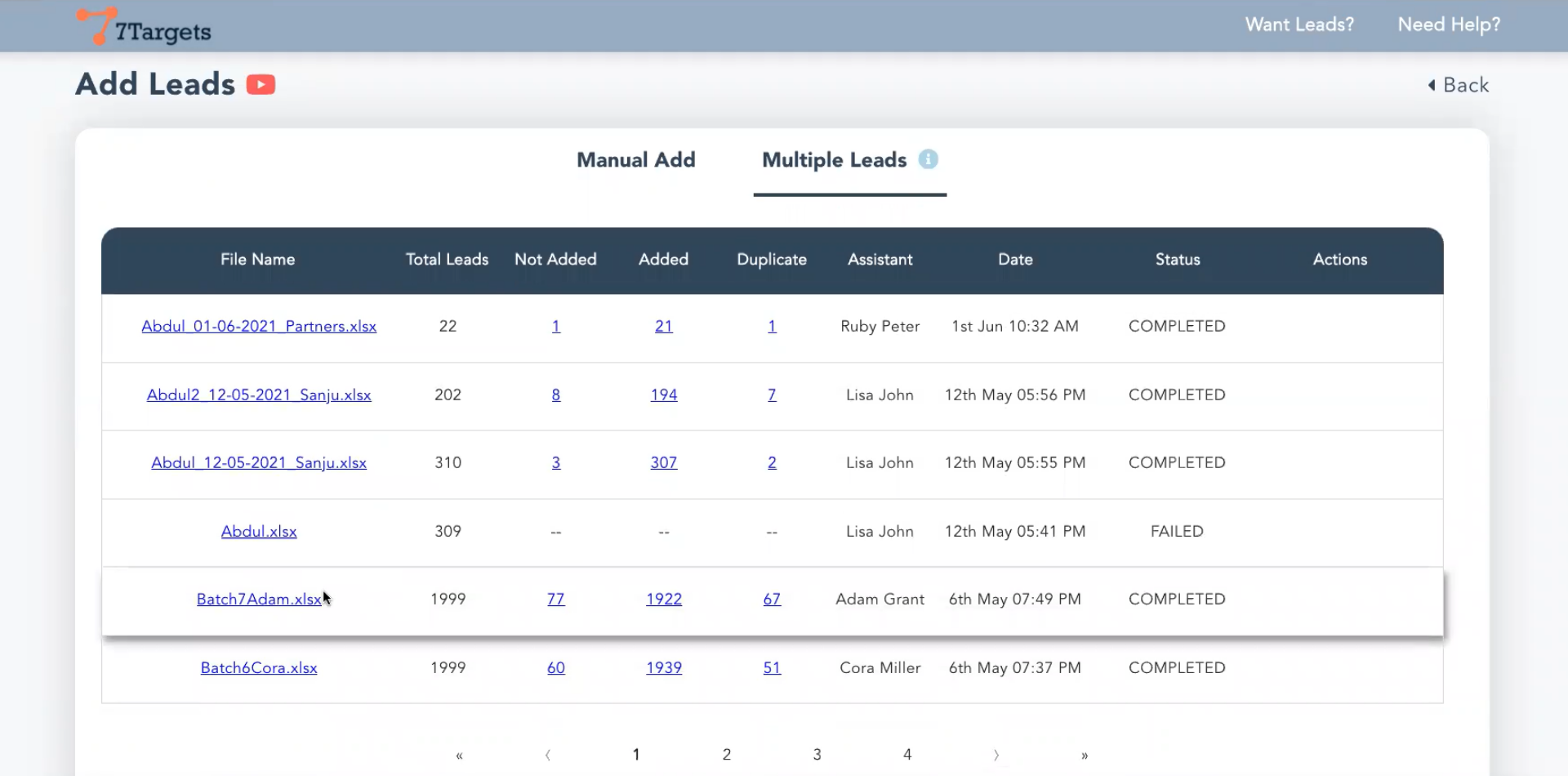The height and width of the screenshot is (776, 1568).
Task: Open the YouTube video icon beside Add Leads
Action: tap(261, 85)
